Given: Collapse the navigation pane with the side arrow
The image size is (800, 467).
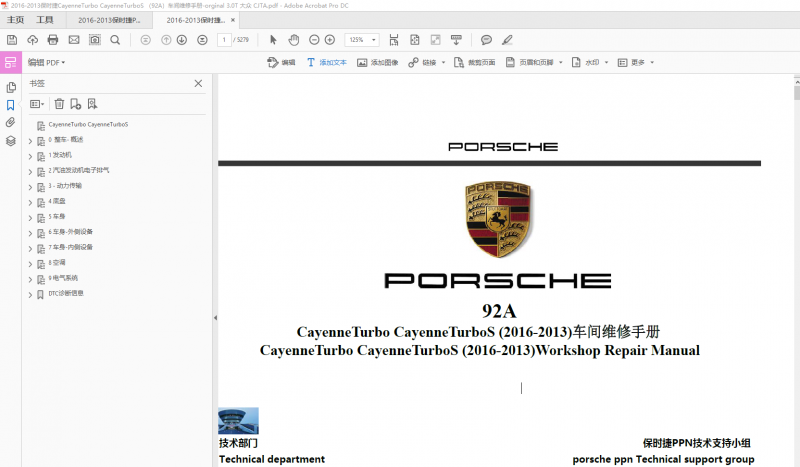Looking at the screenshot, I should pos(215,317).
